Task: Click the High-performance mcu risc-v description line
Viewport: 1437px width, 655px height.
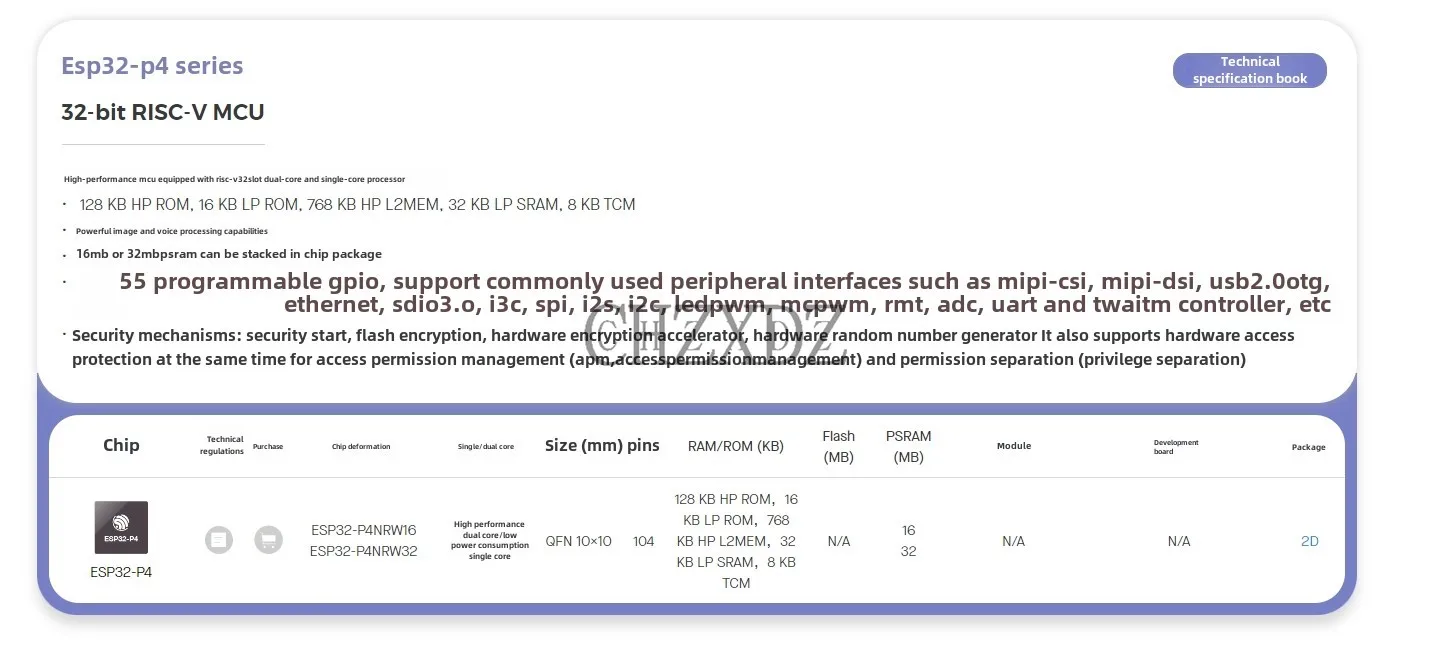Action: tap(234, 179)
